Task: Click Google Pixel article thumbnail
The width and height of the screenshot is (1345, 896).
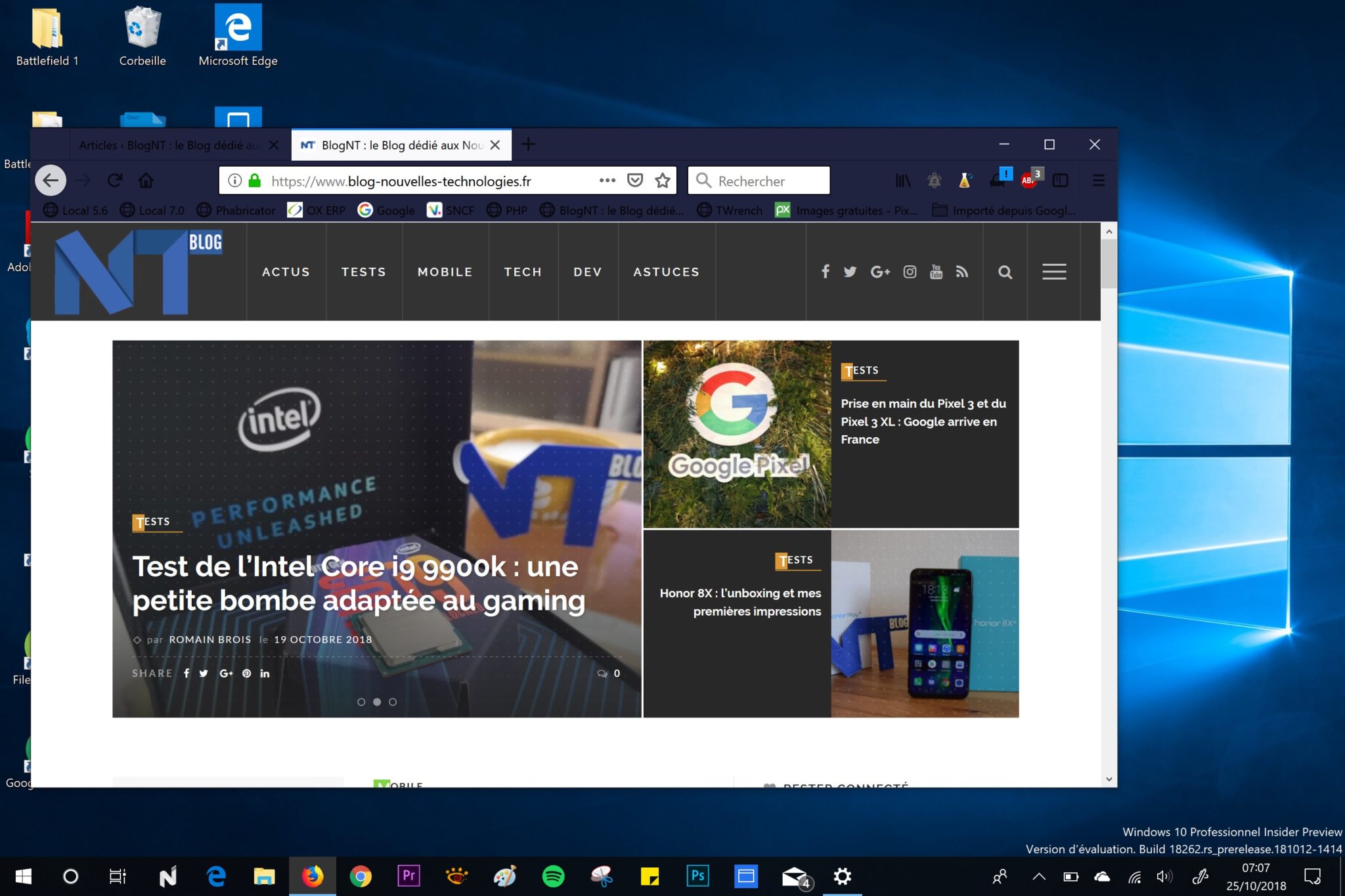Action: 737,434
